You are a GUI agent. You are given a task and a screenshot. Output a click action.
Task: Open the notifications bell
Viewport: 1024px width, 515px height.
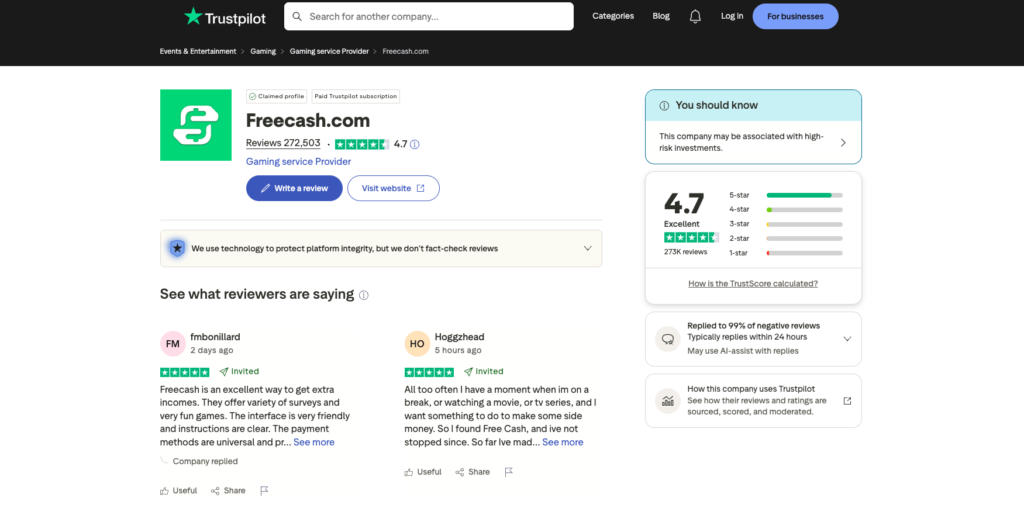[695, 16]
